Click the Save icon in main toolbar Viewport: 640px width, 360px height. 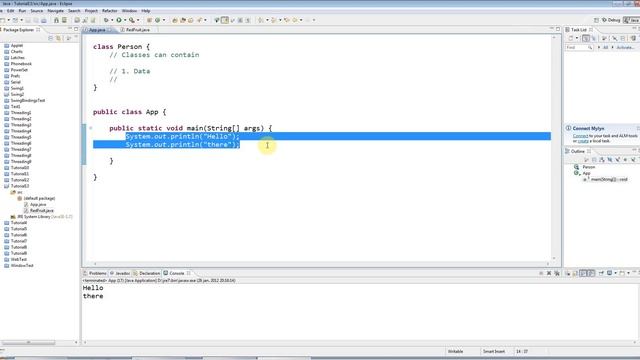coord(28,20)
